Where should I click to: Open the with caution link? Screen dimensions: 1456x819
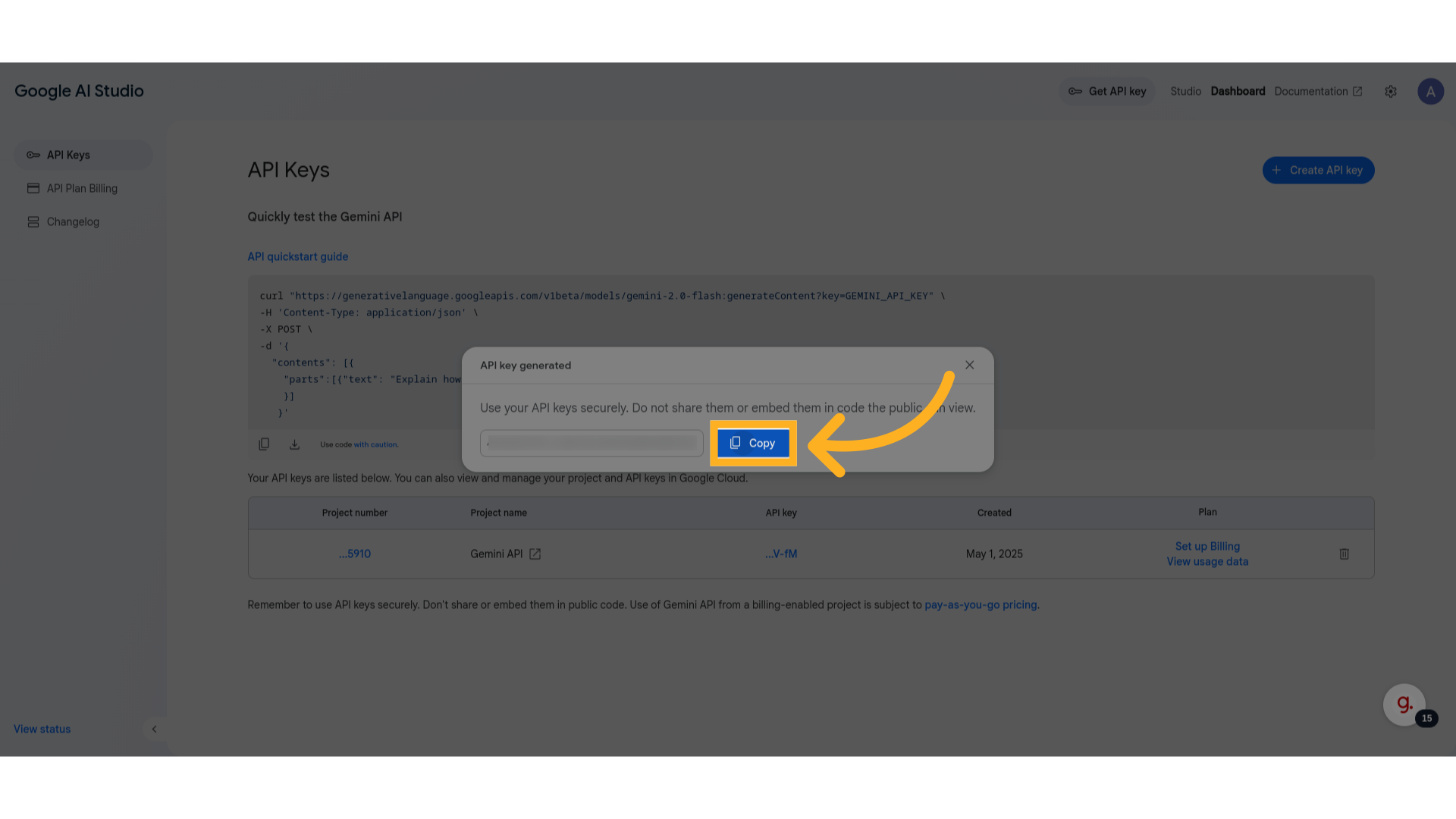(x=375, y=444)
